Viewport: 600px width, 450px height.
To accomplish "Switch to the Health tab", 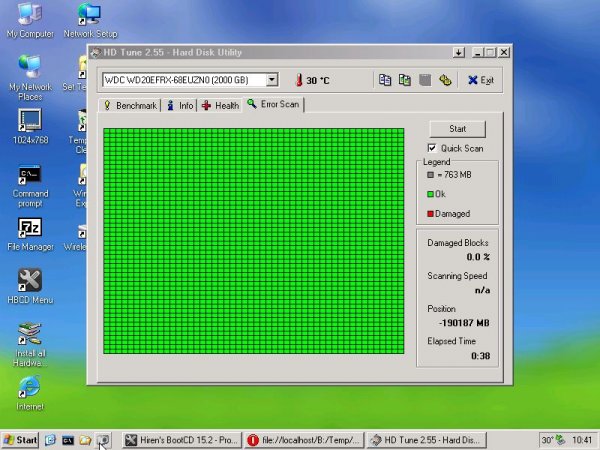I will pos(220,106).
